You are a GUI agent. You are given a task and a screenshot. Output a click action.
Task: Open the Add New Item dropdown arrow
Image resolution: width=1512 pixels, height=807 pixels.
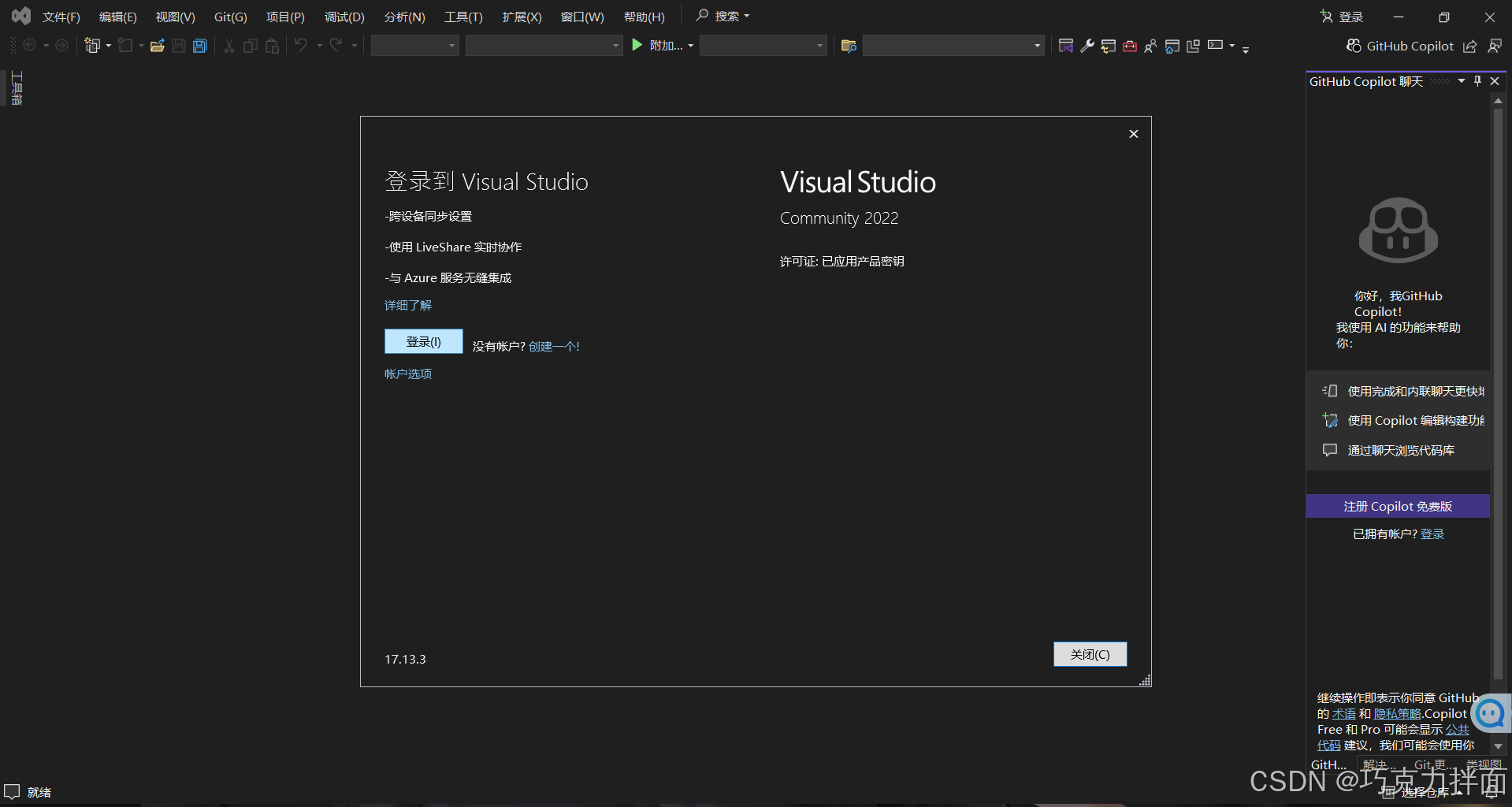pos(142,46)
